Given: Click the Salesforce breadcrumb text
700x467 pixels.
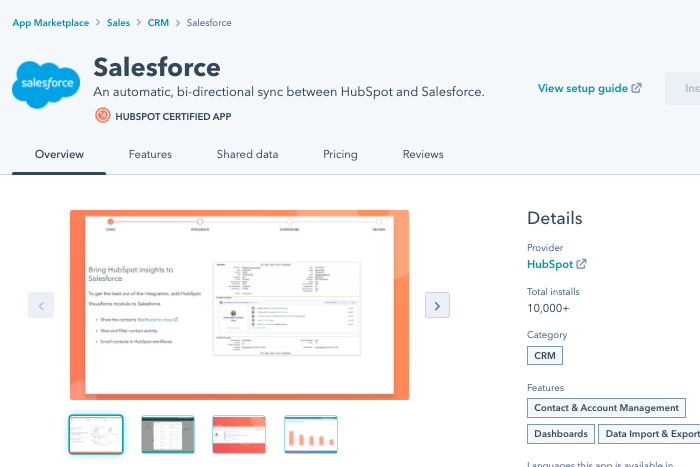Looking at the screenshot, I should 209,23.
